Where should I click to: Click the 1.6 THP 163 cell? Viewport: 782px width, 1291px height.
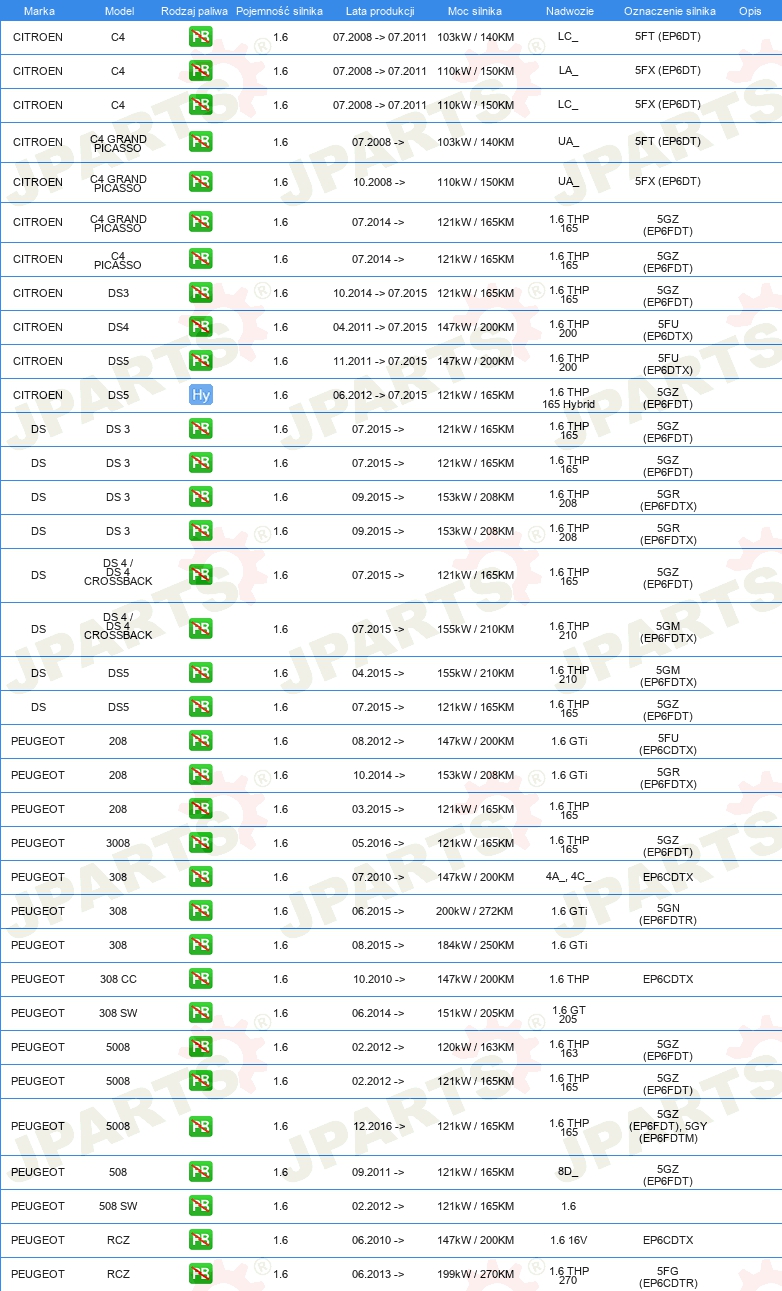click(x=568, y=1048)
